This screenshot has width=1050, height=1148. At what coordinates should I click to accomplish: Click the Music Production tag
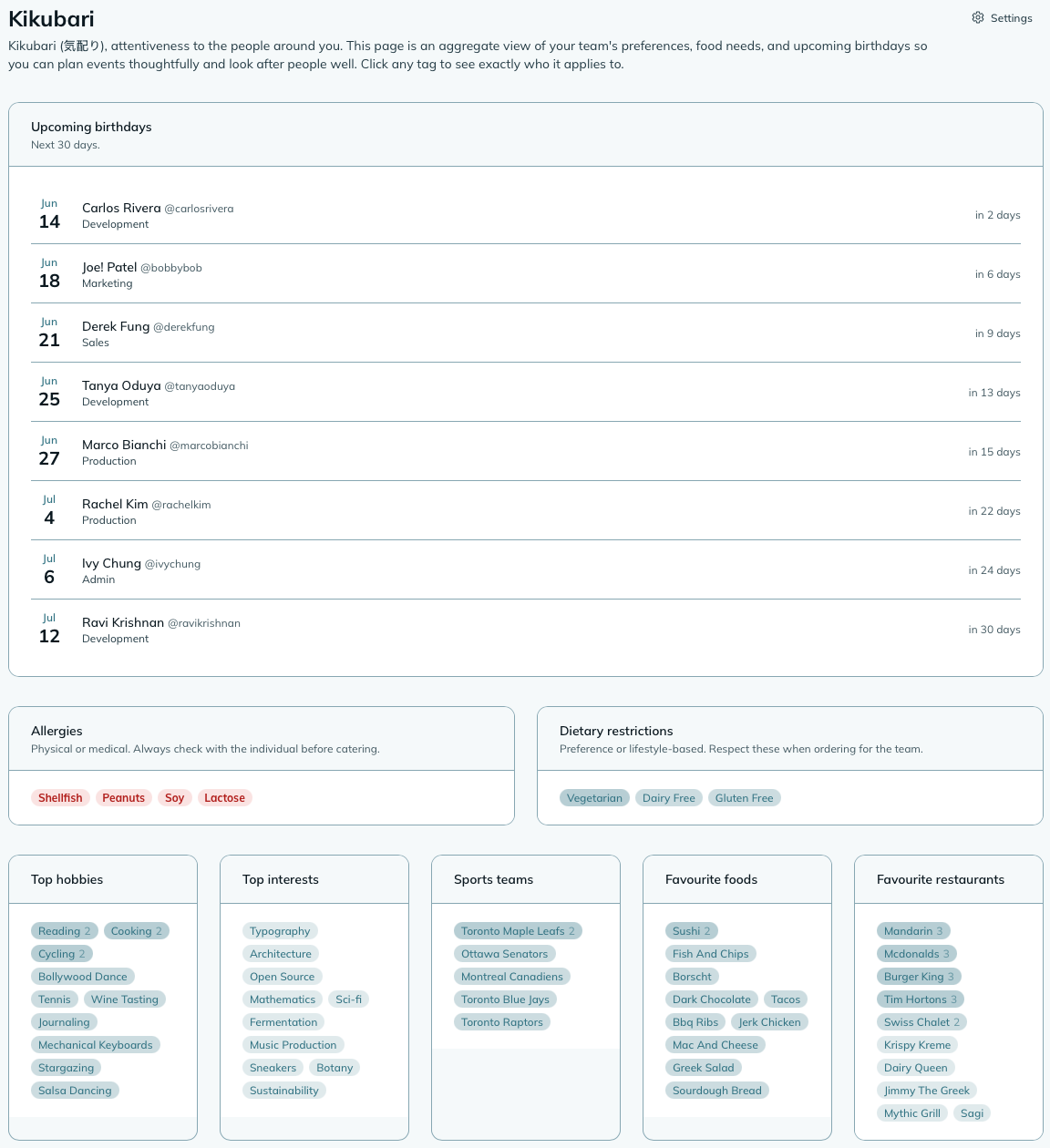tap(293, 1045)
